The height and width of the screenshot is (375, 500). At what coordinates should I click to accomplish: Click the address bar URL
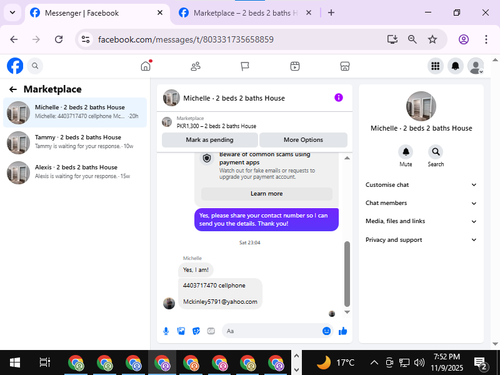point(186,39)
